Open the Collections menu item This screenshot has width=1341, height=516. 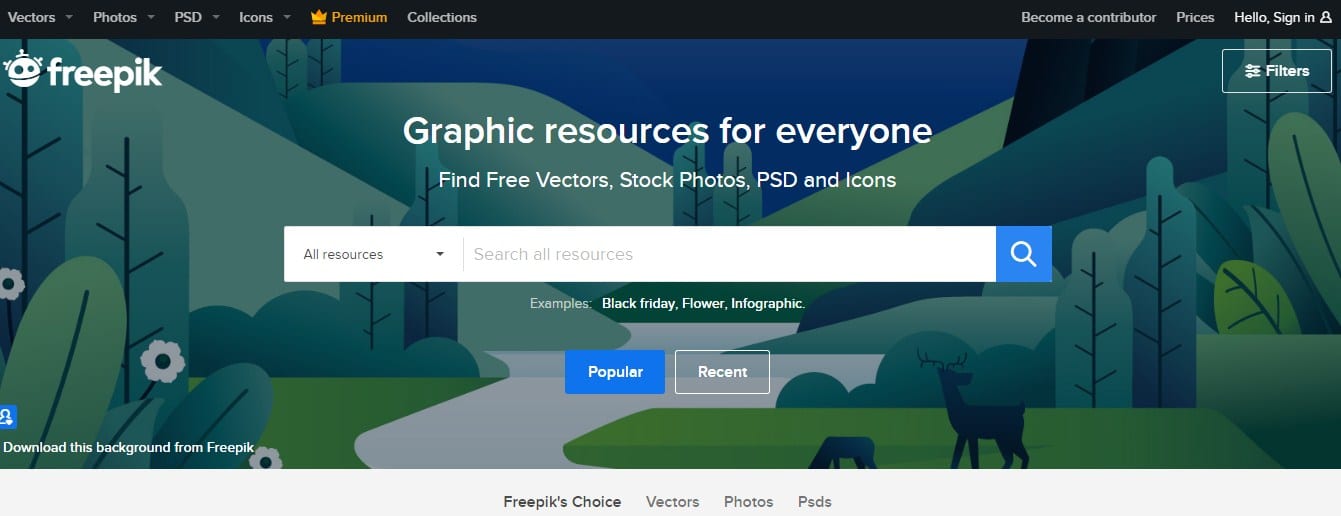[x=442, y=17]
